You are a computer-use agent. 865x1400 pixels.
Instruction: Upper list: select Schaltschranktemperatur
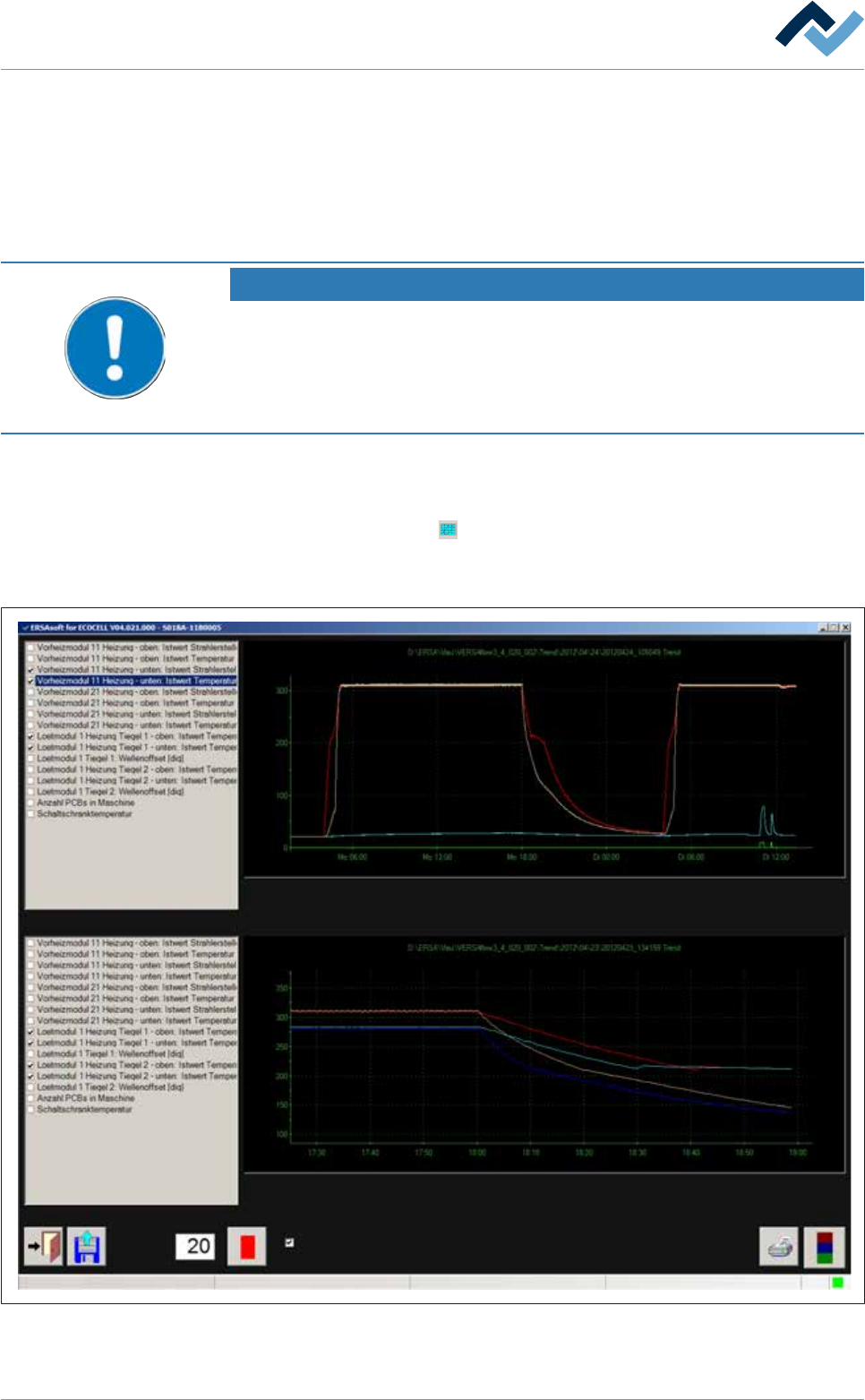pos(84,814)
